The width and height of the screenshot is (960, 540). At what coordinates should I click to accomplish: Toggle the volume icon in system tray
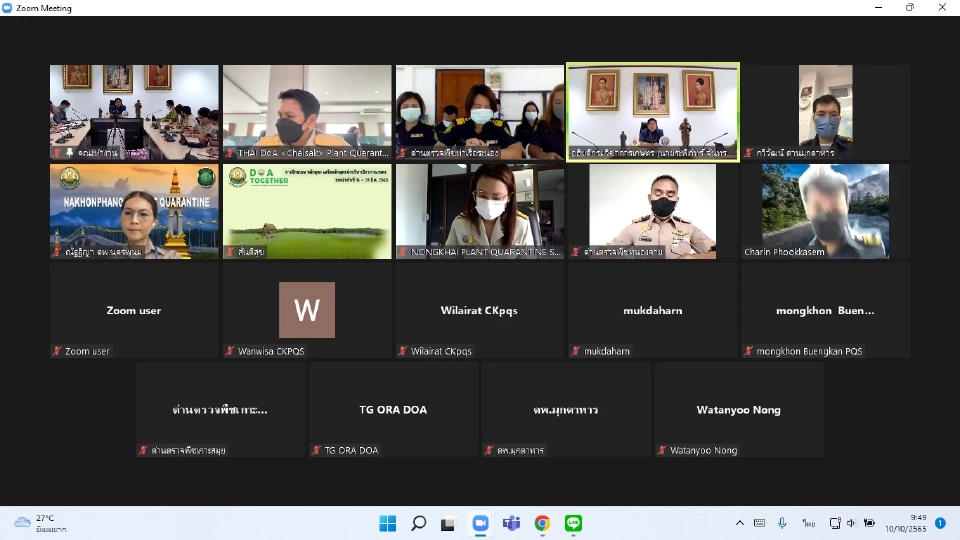[851, 523]
